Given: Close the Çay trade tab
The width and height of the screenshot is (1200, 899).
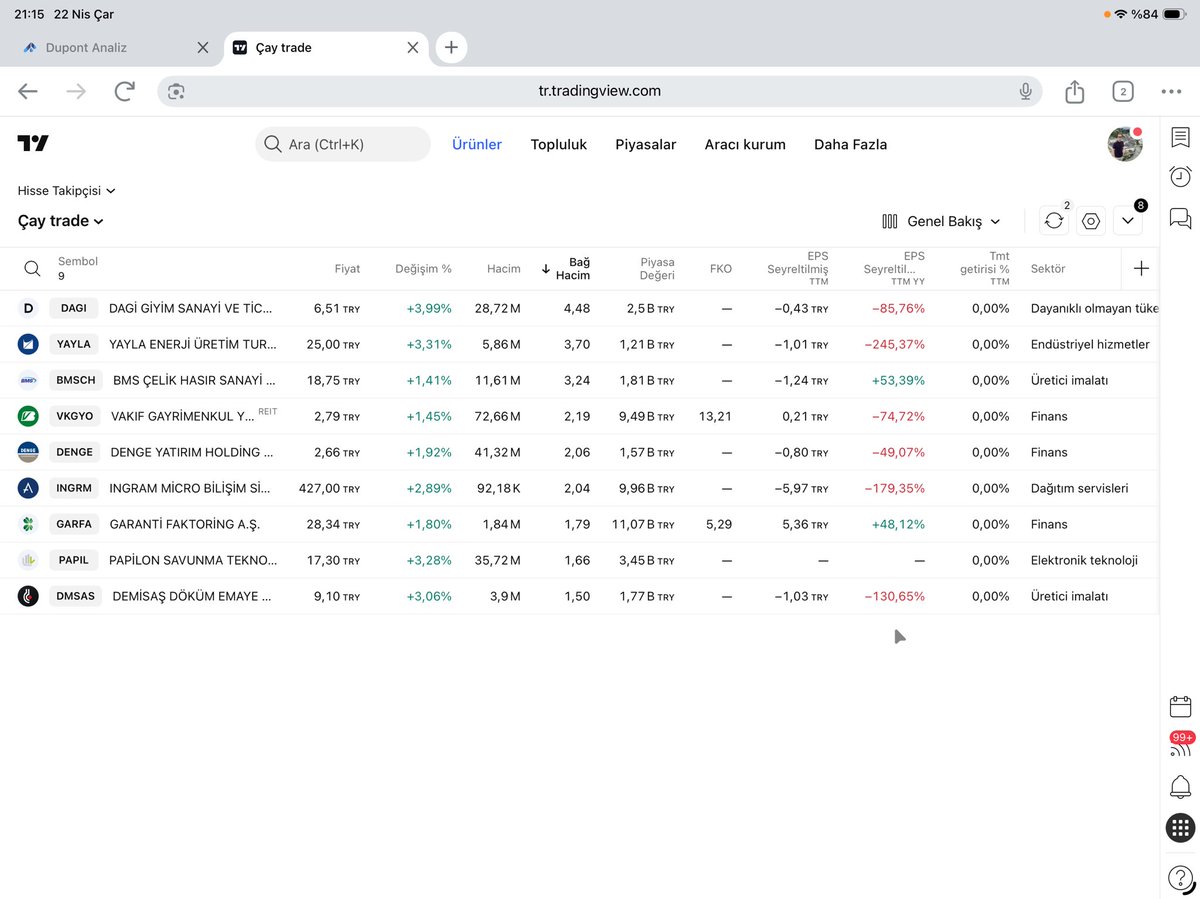Looking at the screenshot, I should coord(413,47).
